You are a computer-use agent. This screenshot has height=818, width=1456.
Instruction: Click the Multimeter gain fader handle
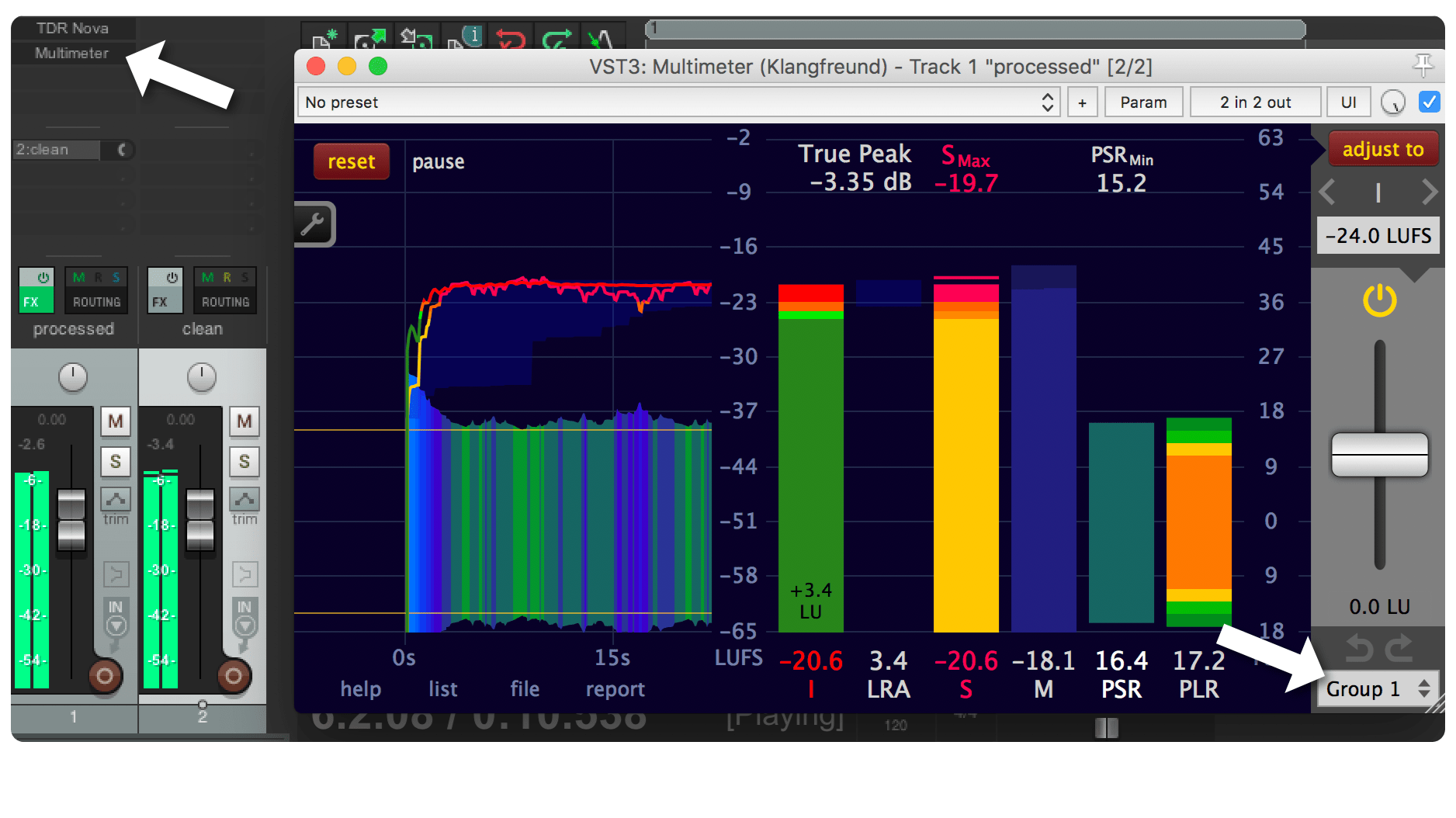1379,455
